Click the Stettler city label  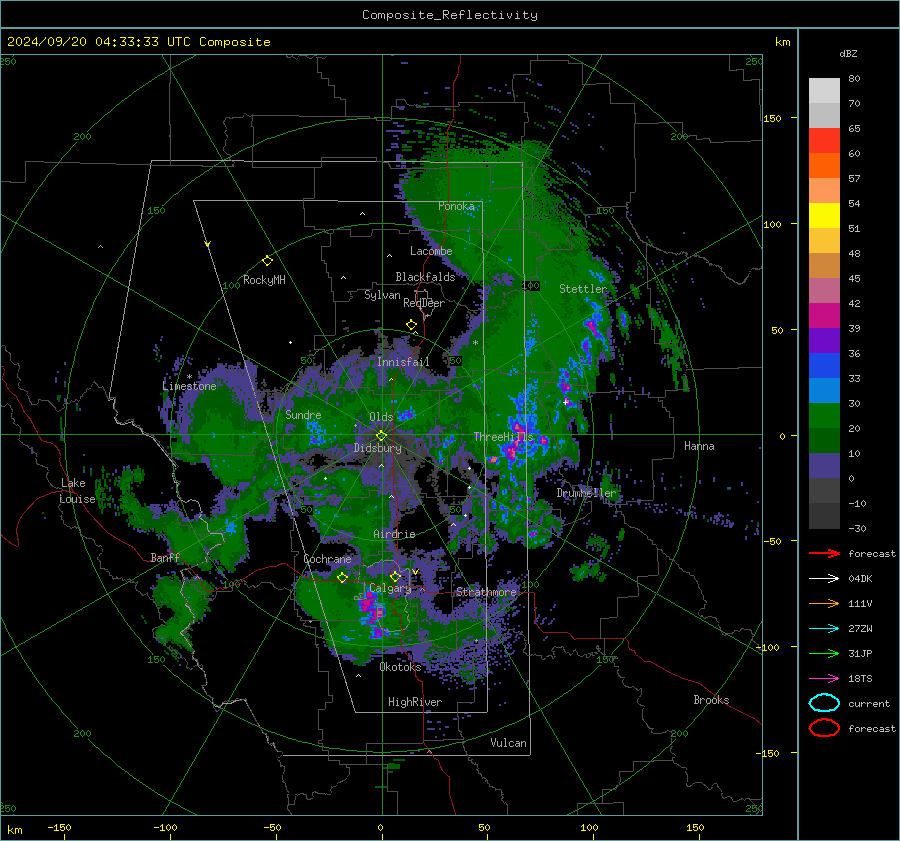(x=583, y=289)
